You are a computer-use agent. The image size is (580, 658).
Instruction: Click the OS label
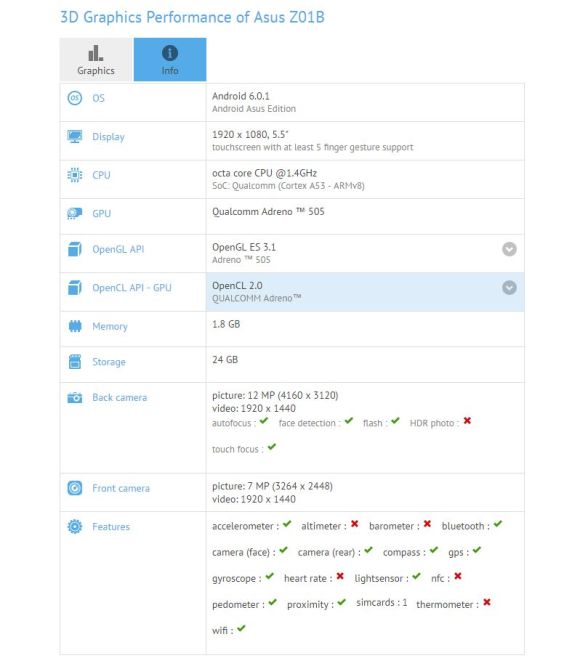pyautogui.click(x=98, y=98)
